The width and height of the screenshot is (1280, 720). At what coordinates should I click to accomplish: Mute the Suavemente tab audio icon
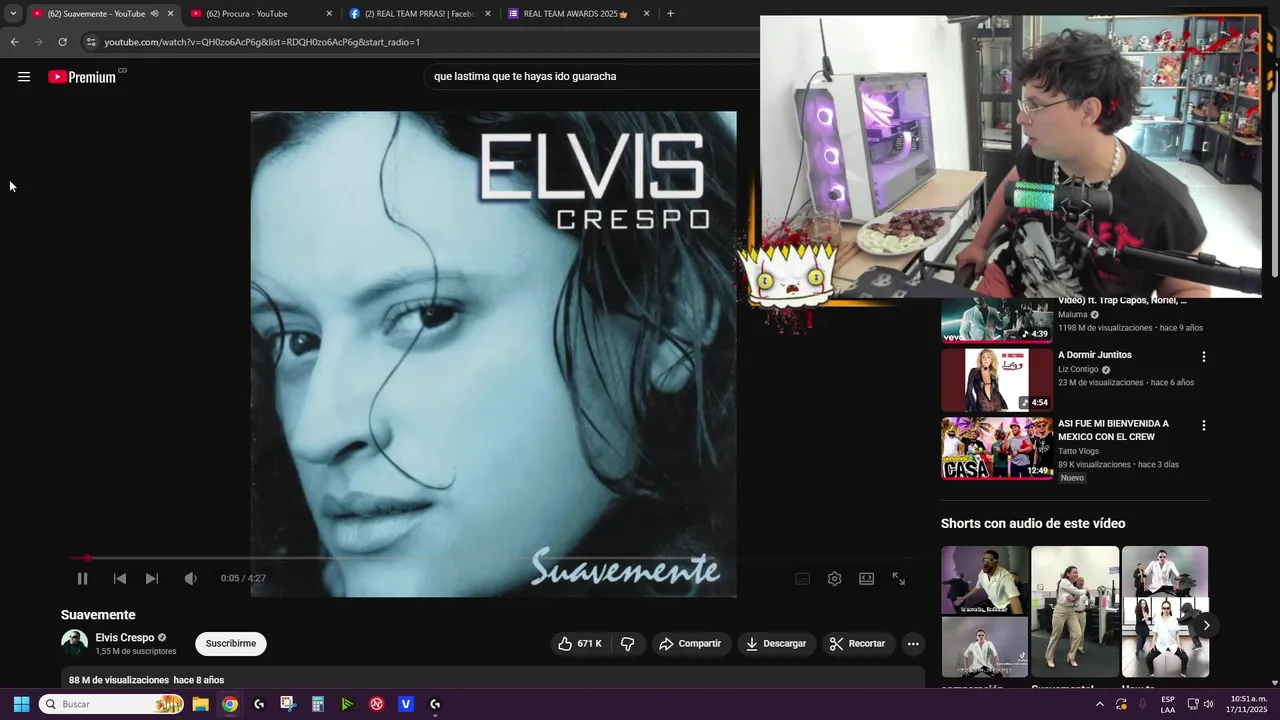pos(155,14)
